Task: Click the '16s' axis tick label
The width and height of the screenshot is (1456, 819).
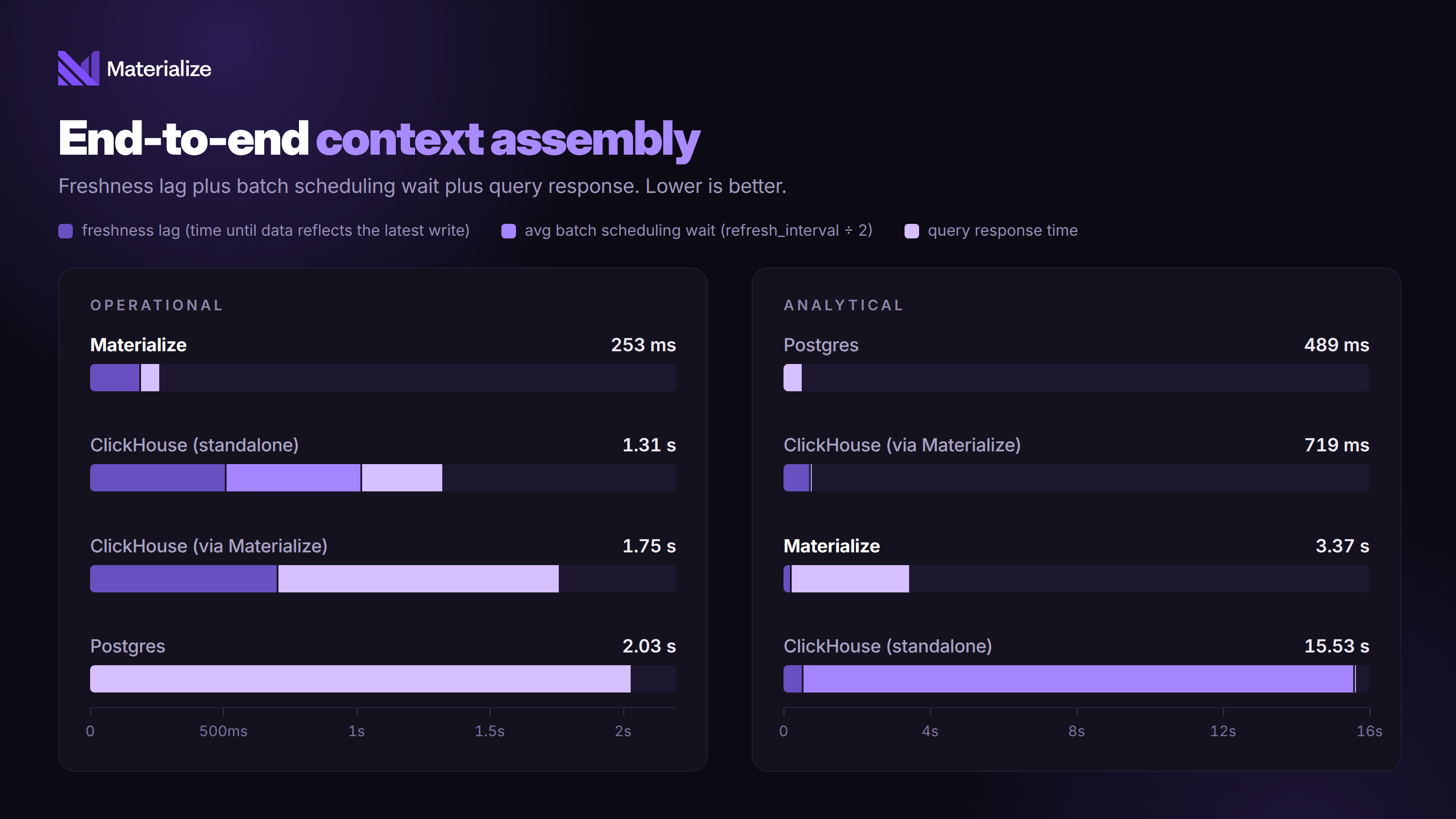Action: [x=1370, y=731]
